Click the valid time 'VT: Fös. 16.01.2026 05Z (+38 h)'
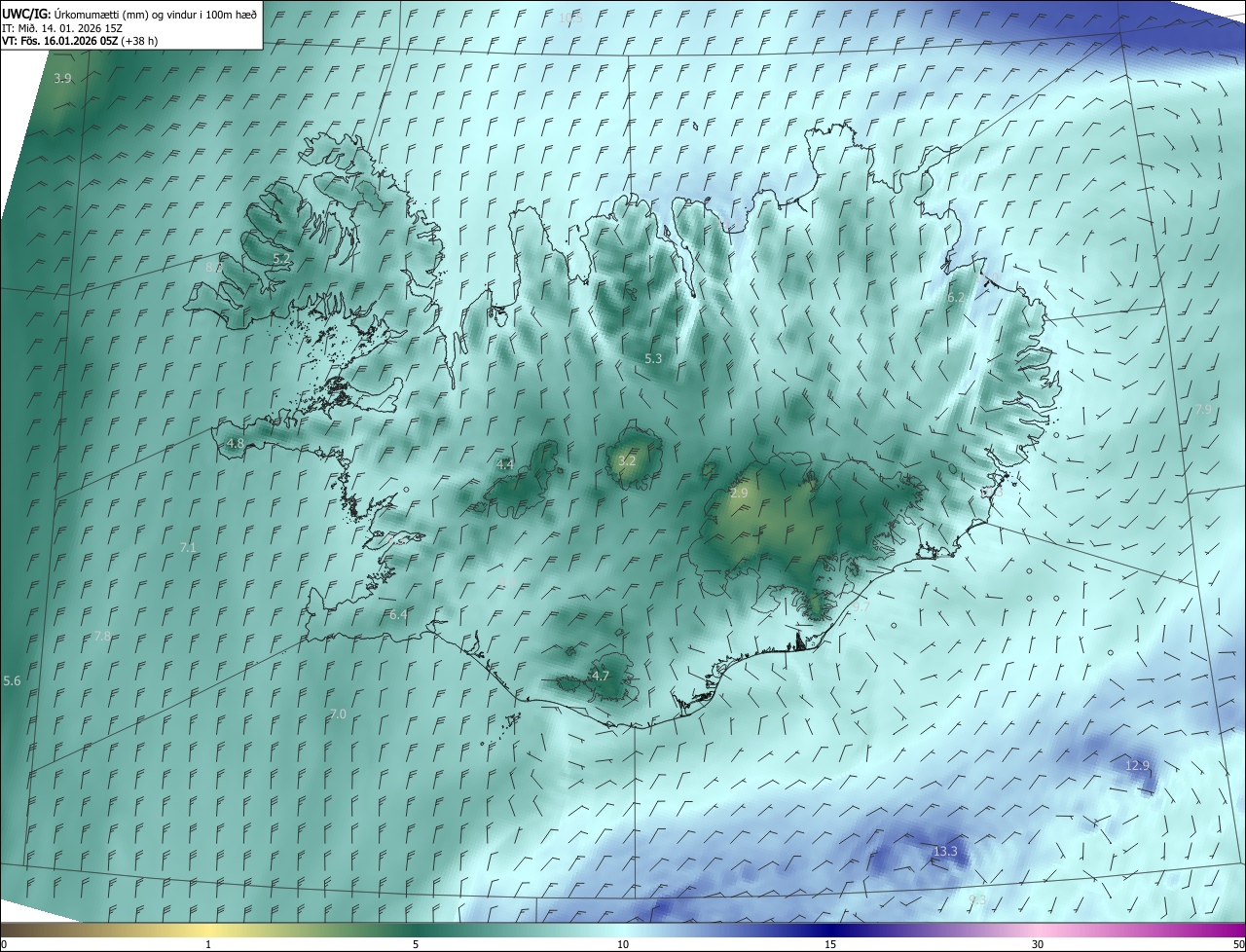 pos(79,41)
